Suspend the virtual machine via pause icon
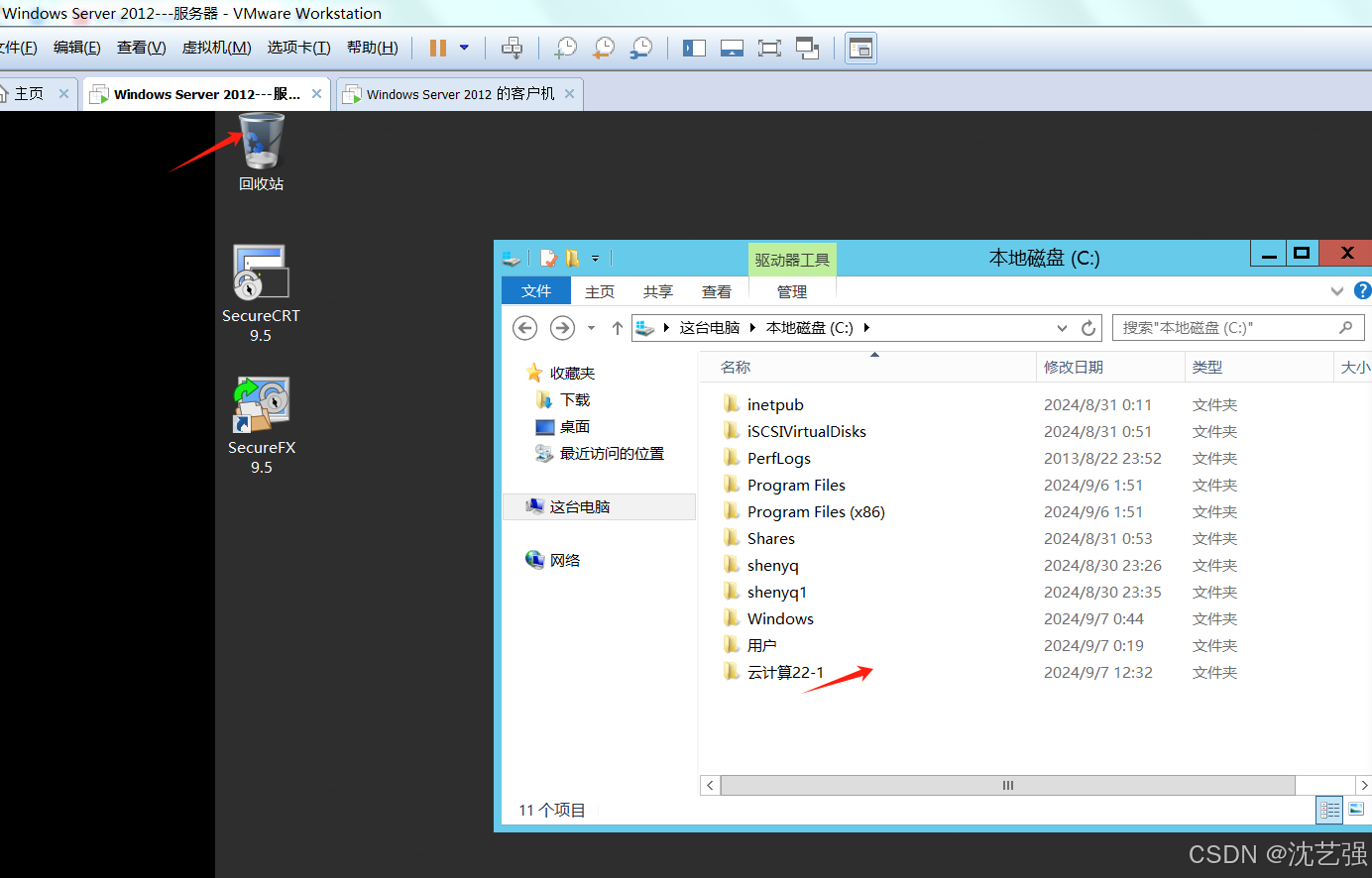The width and height of the screenshot is (1372, 878). [x=436, y=48]
